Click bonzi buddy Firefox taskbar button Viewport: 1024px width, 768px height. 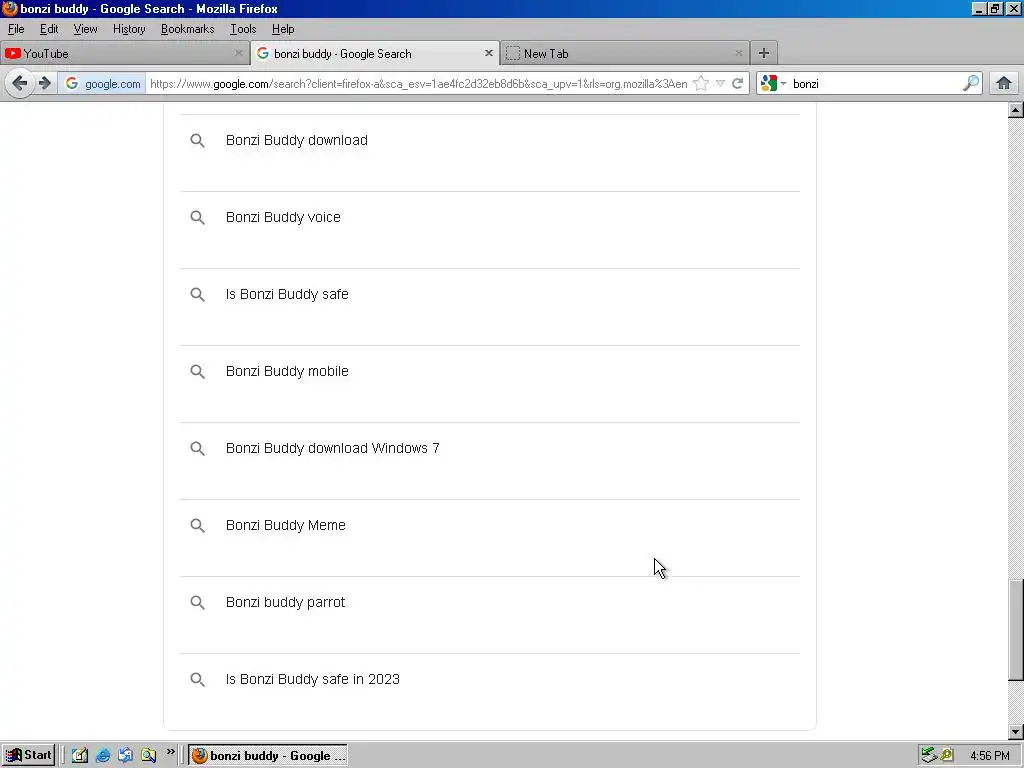tap(268, 756)
